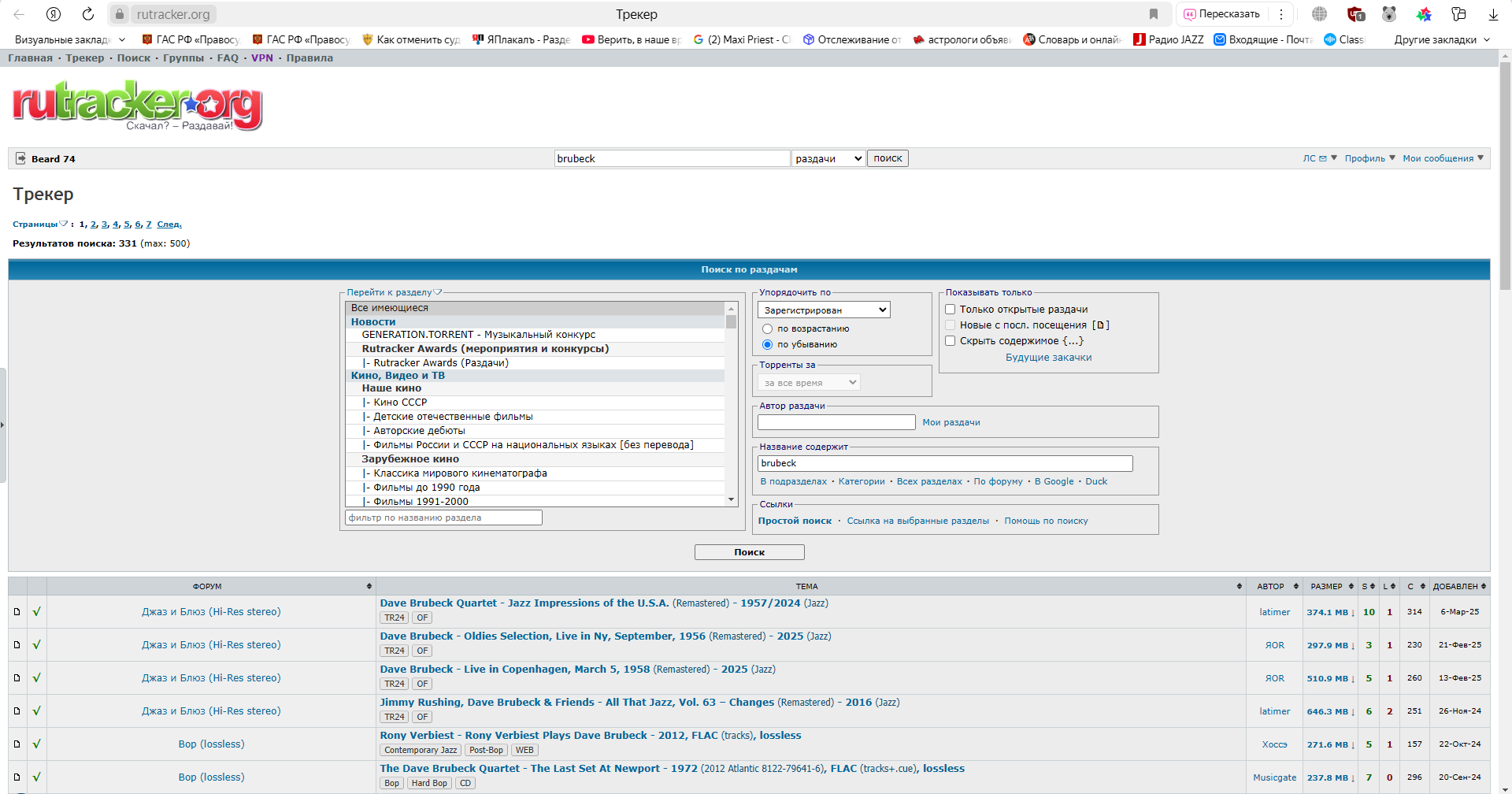Sort results by ТЕМА column arrows
The height and width of the screenshot is (794, 1512).
pos(1240,586)
